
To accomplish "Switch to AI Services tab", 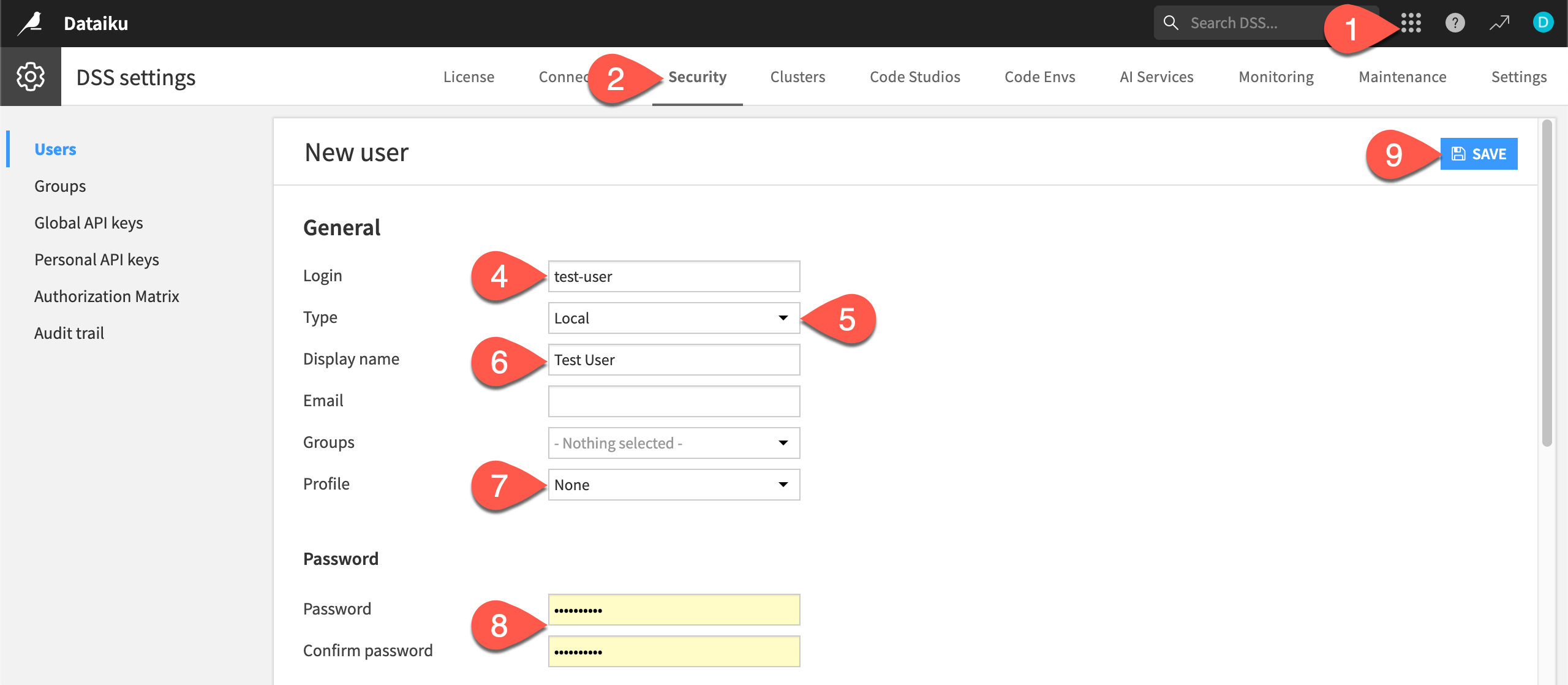I will click(x=1156, y=77).
